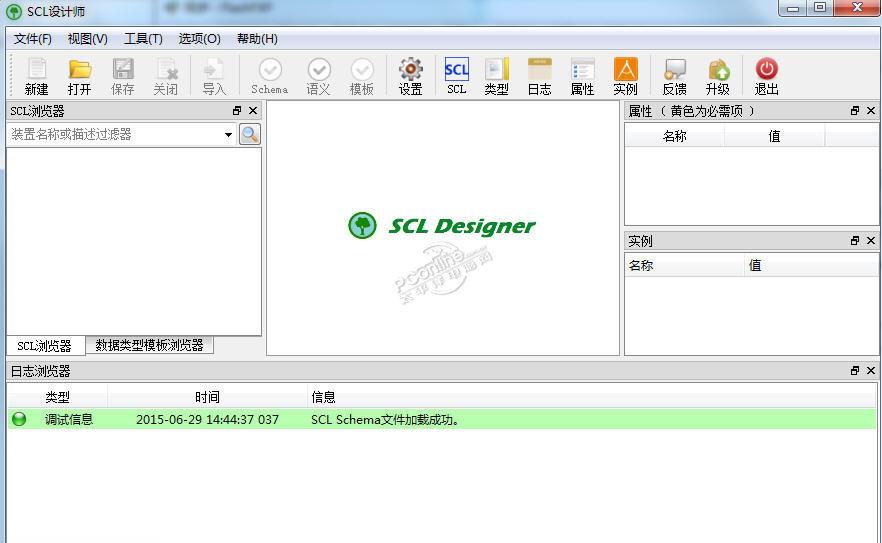The width and height of the screenshot is (882, 543).
Task: Maximize the SCL设计师 window
Action: coord(820,8)
